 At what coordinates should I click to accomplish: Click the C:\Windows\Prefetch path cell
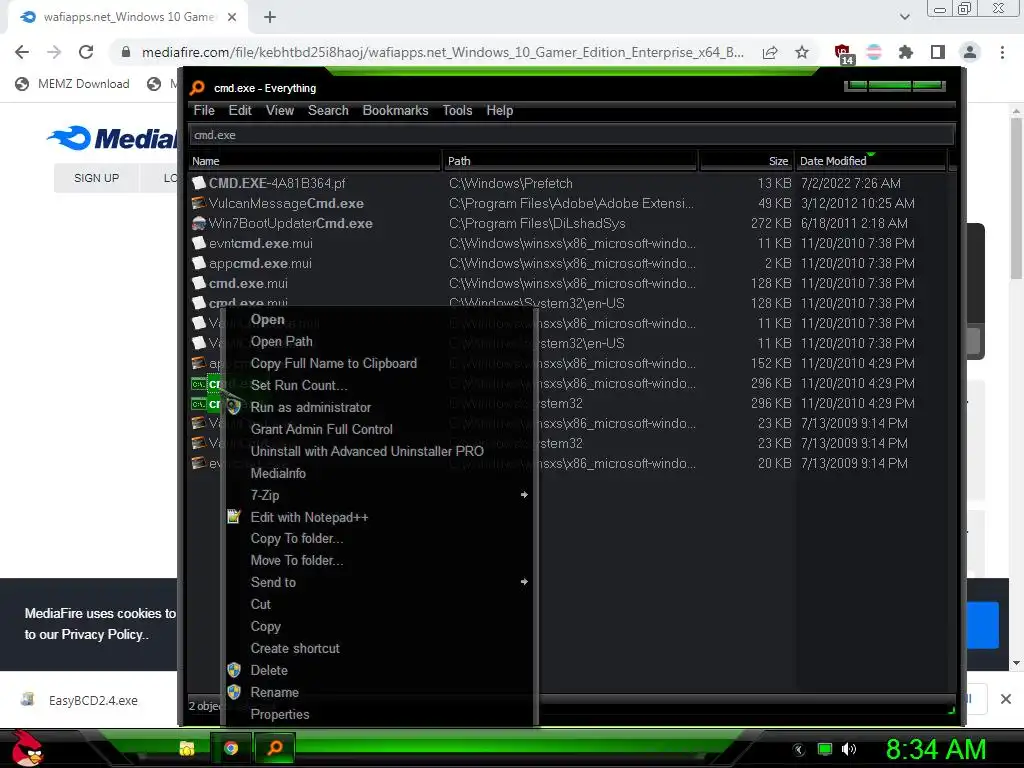(511, 184)
